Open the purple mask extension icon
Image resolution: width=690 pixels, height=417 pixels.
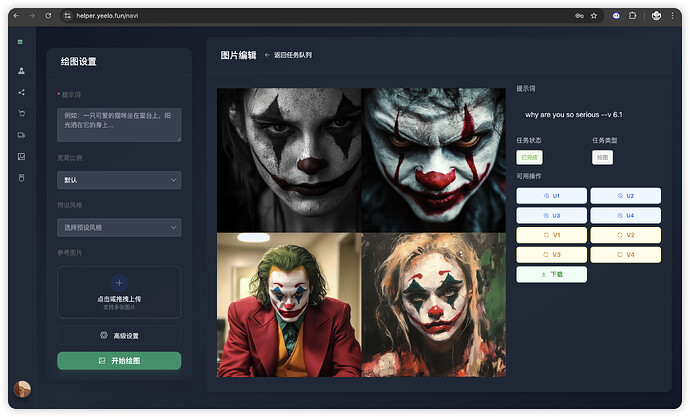point(616,16)
